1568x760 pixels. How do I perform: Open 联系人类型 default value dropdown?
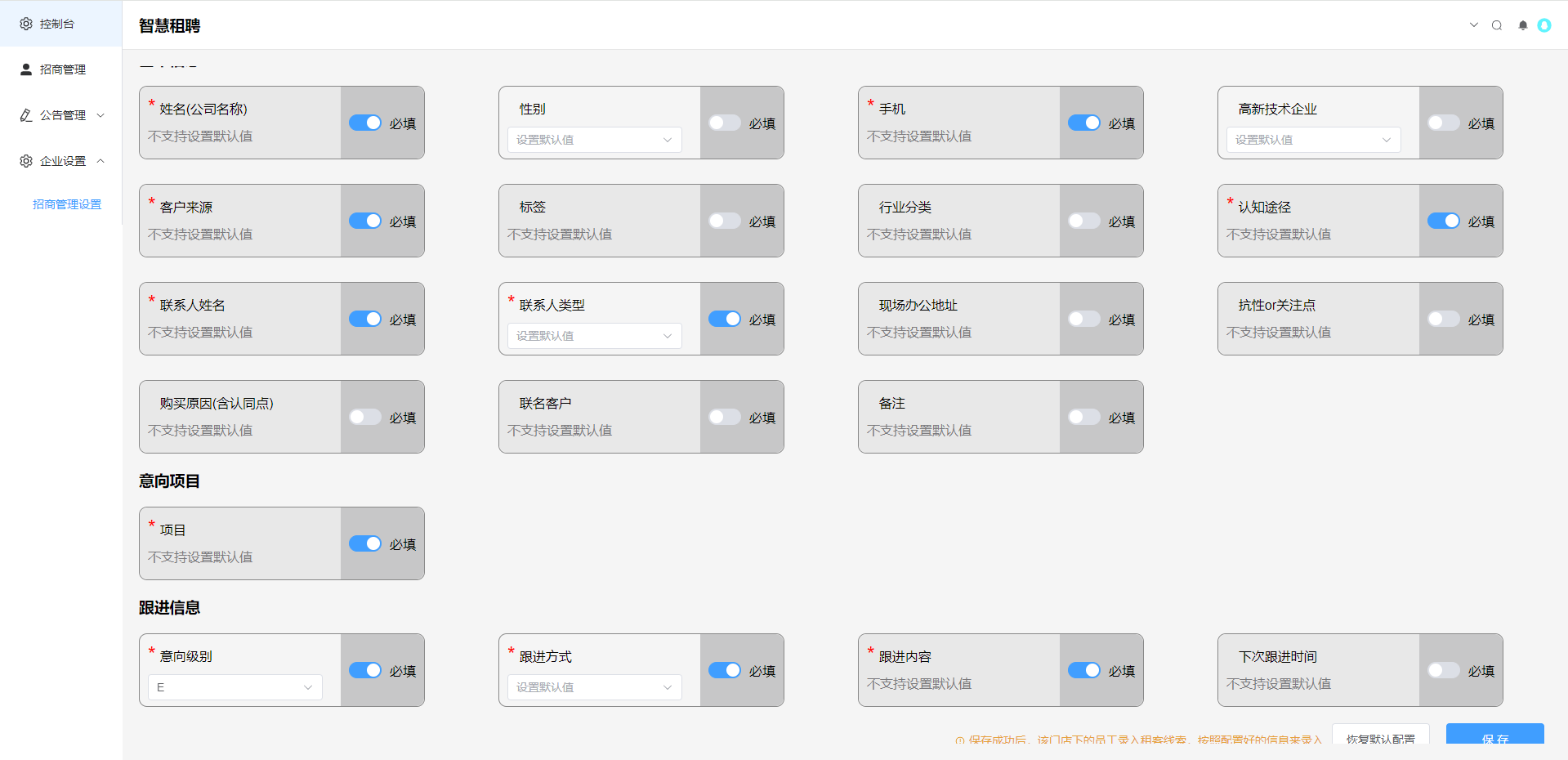595,336
